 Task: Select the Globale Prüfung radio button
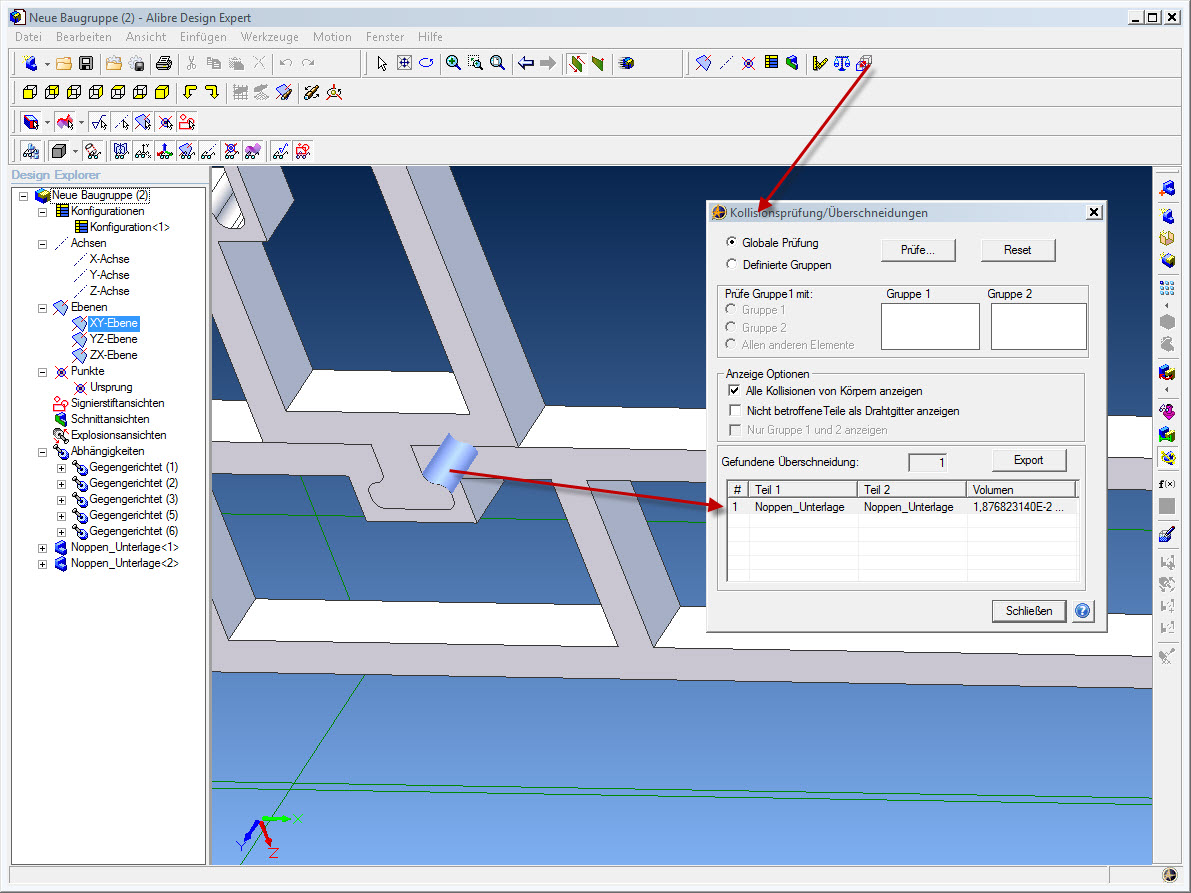click(731, 242)
